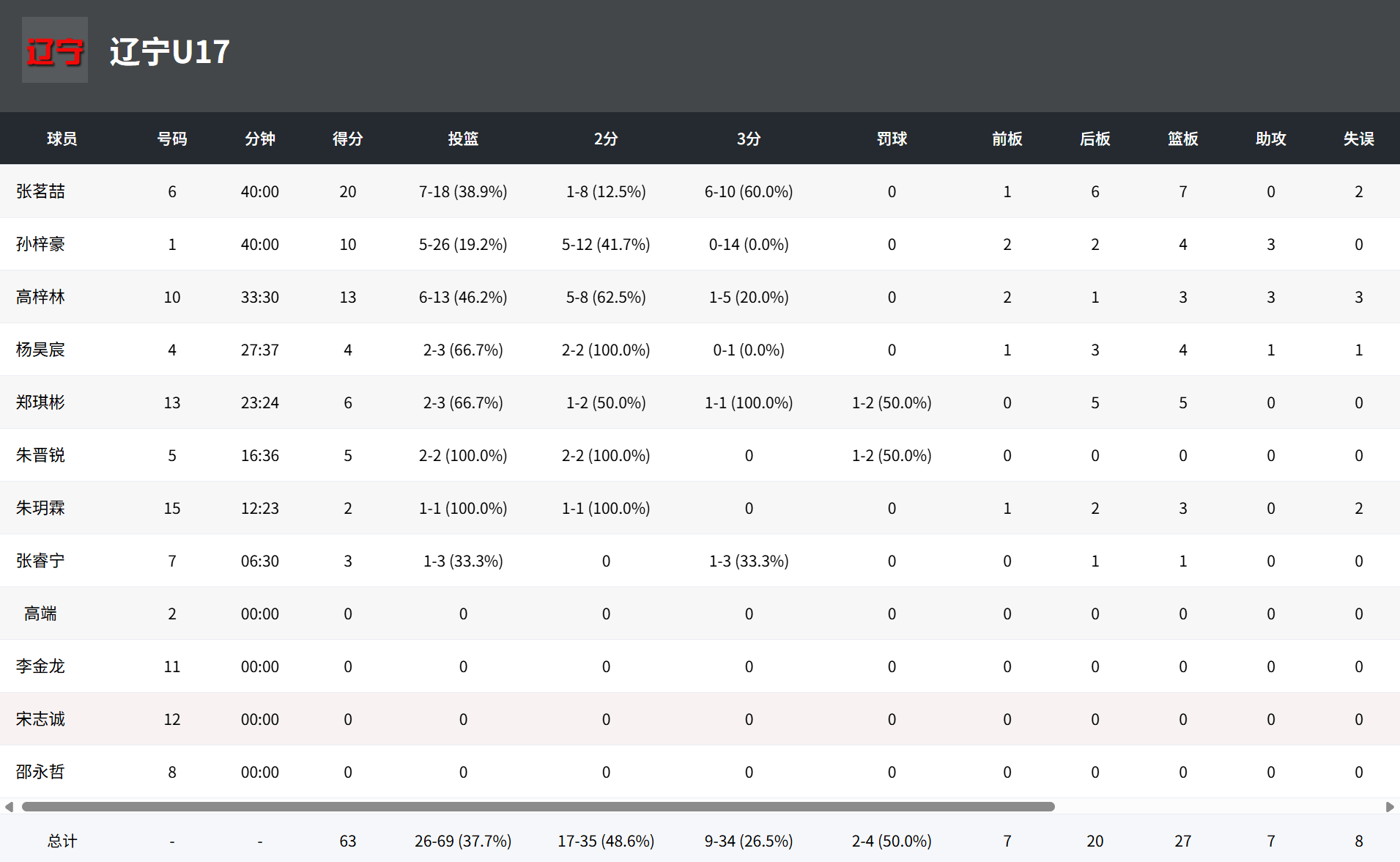Click the 球员 column header
This screenshot has height=862, width=1400.
[x=62, y=139]
